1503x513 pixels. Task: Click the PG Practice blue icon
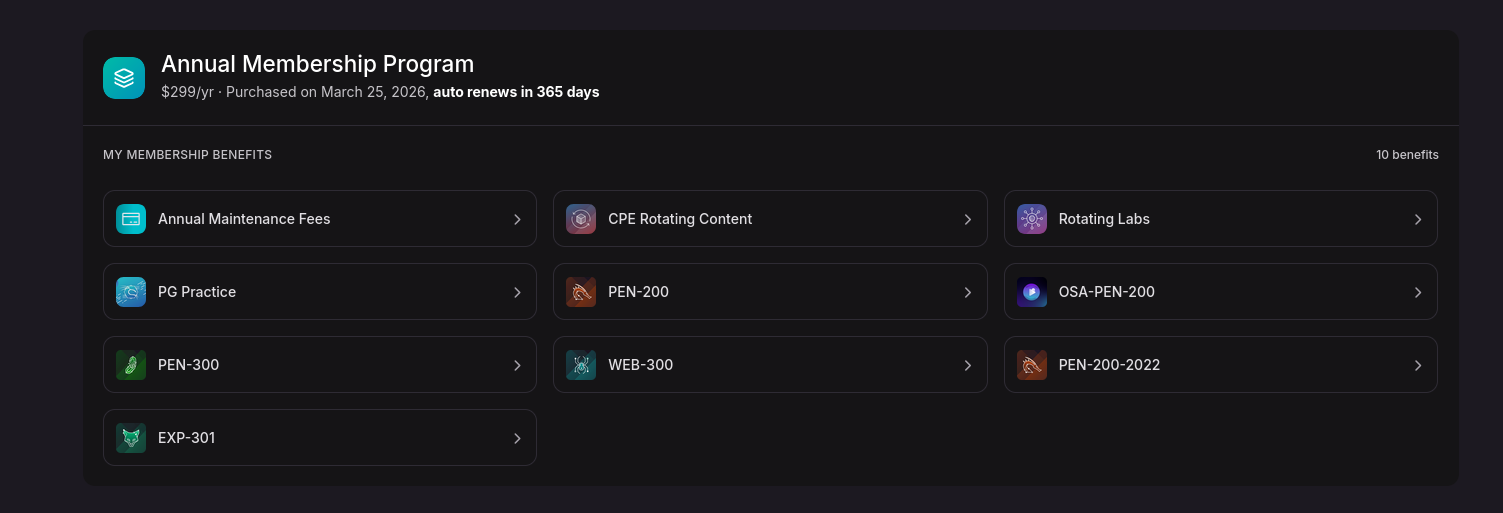[131, 292]
